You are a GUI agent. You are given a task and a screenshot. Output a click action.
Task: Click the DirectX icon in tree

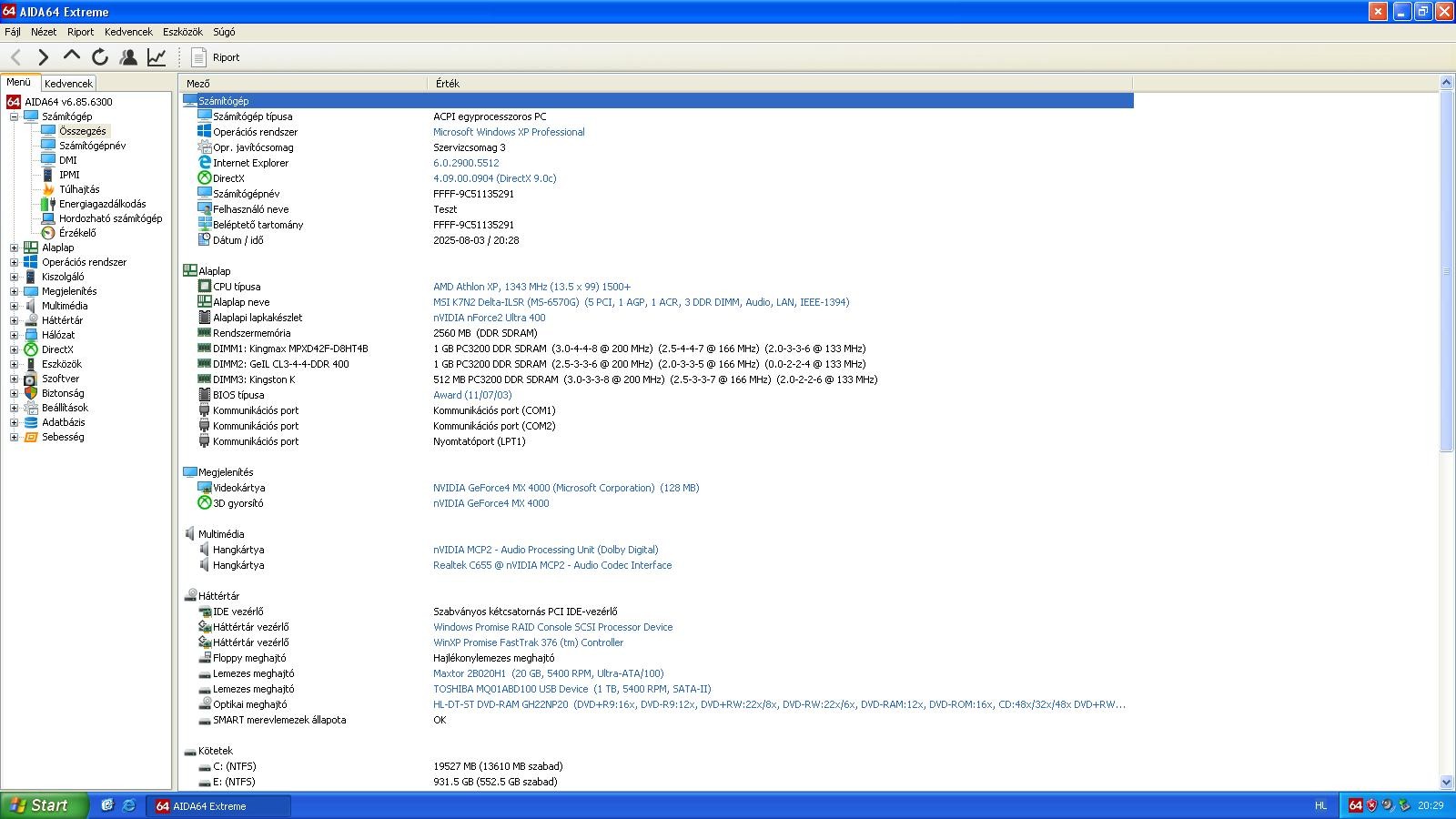[x=31, y=349]
